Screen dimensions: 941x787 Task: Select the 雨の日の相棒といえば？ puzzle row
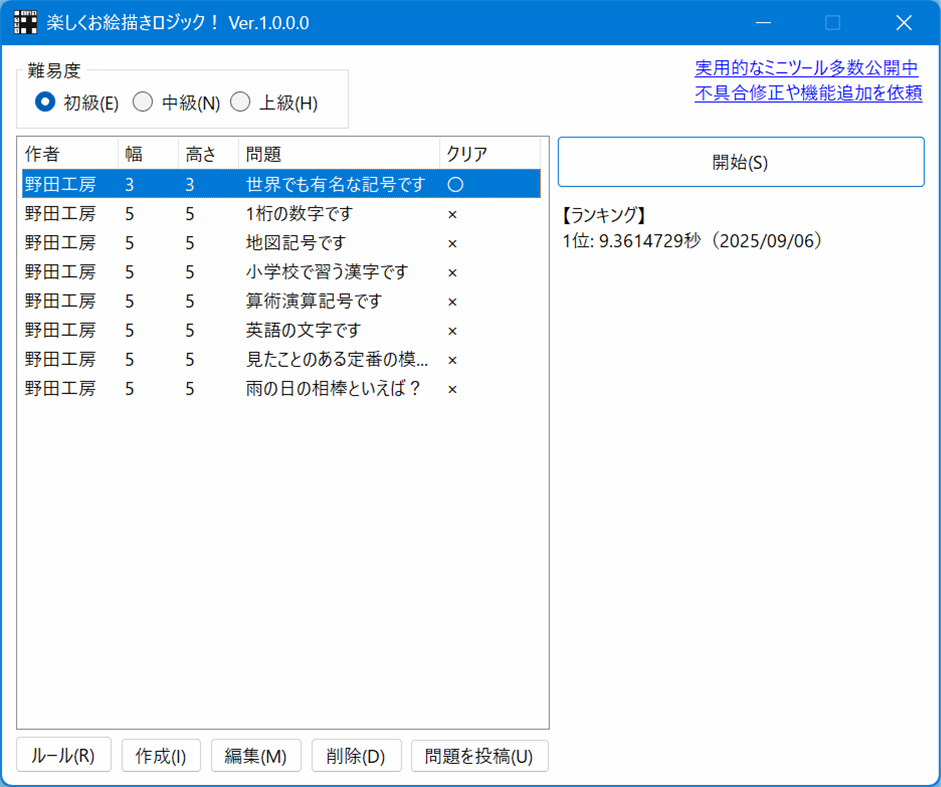281,388
